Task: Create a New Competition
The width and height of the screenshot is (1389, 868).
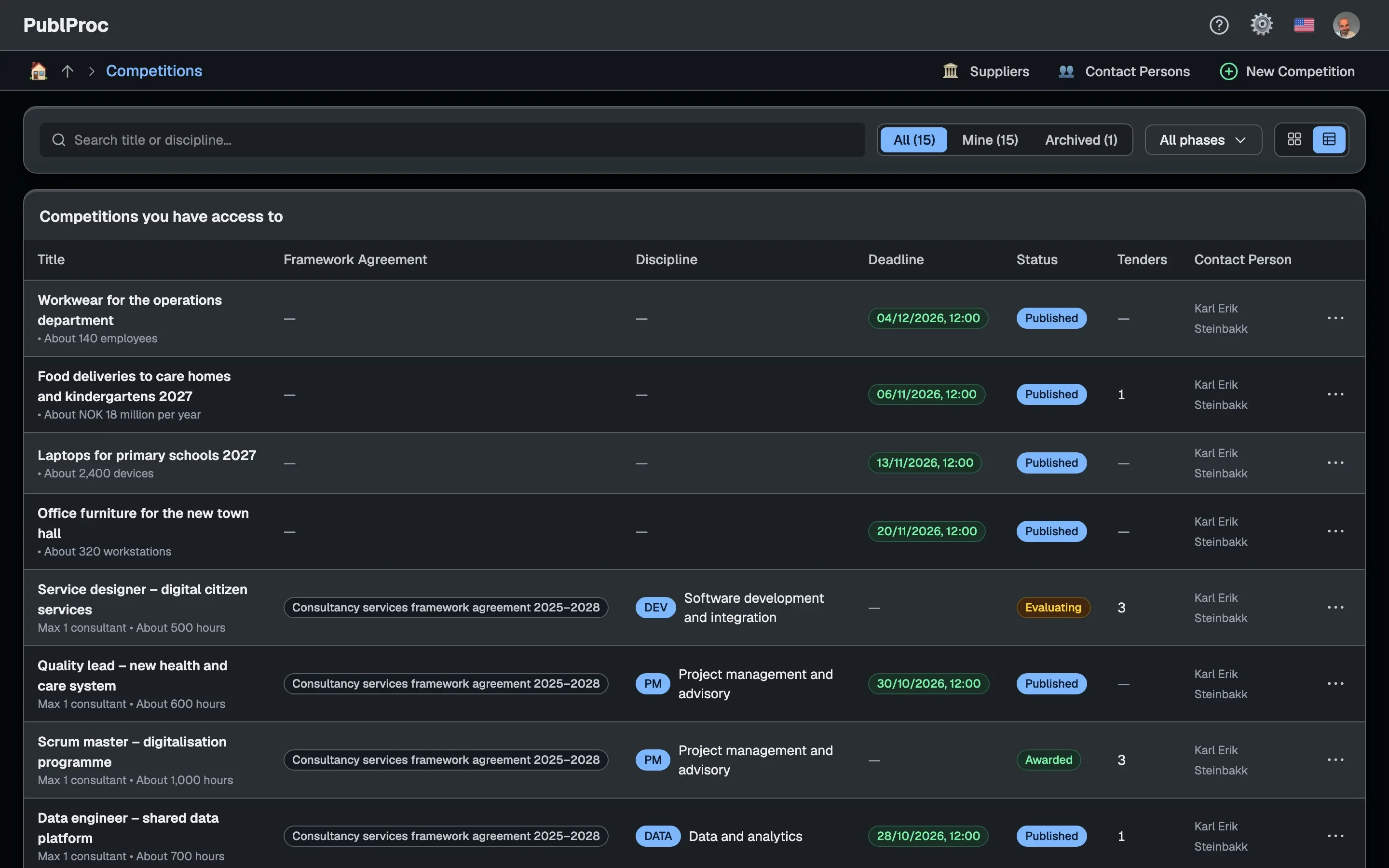Action: (x=1287, y=71)
